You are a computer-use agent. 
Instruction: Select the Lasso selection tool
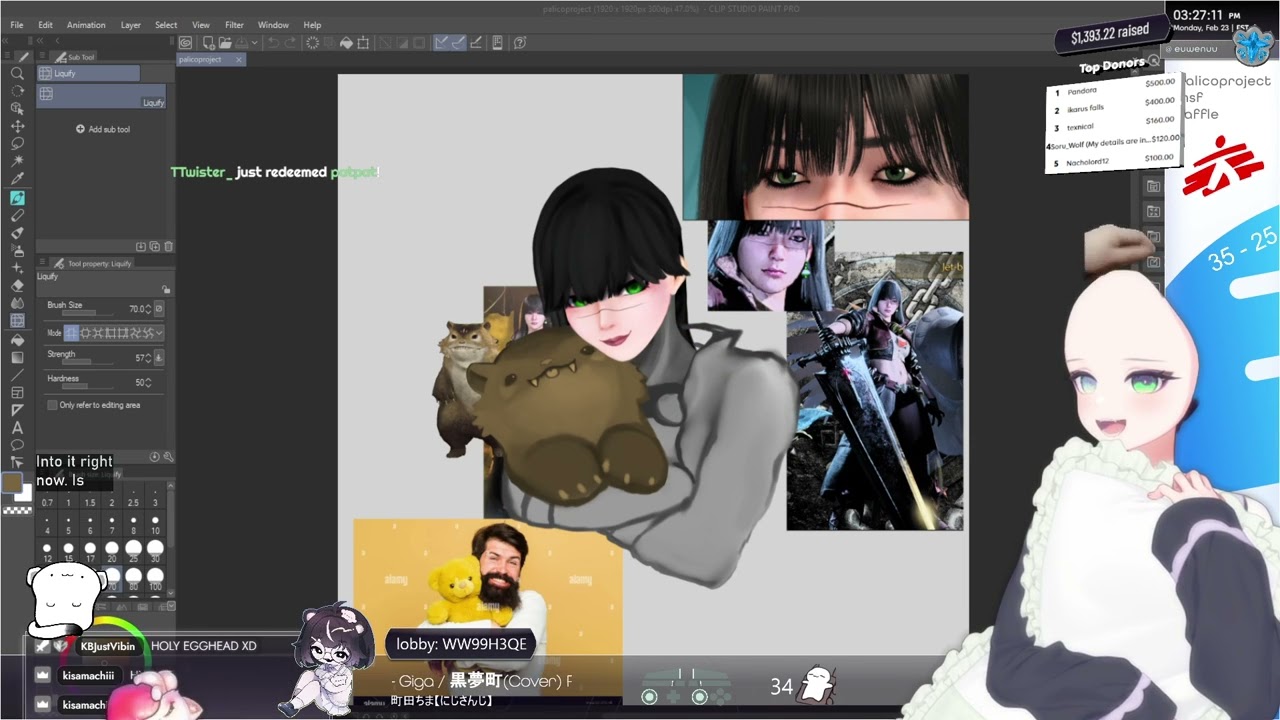17,143
